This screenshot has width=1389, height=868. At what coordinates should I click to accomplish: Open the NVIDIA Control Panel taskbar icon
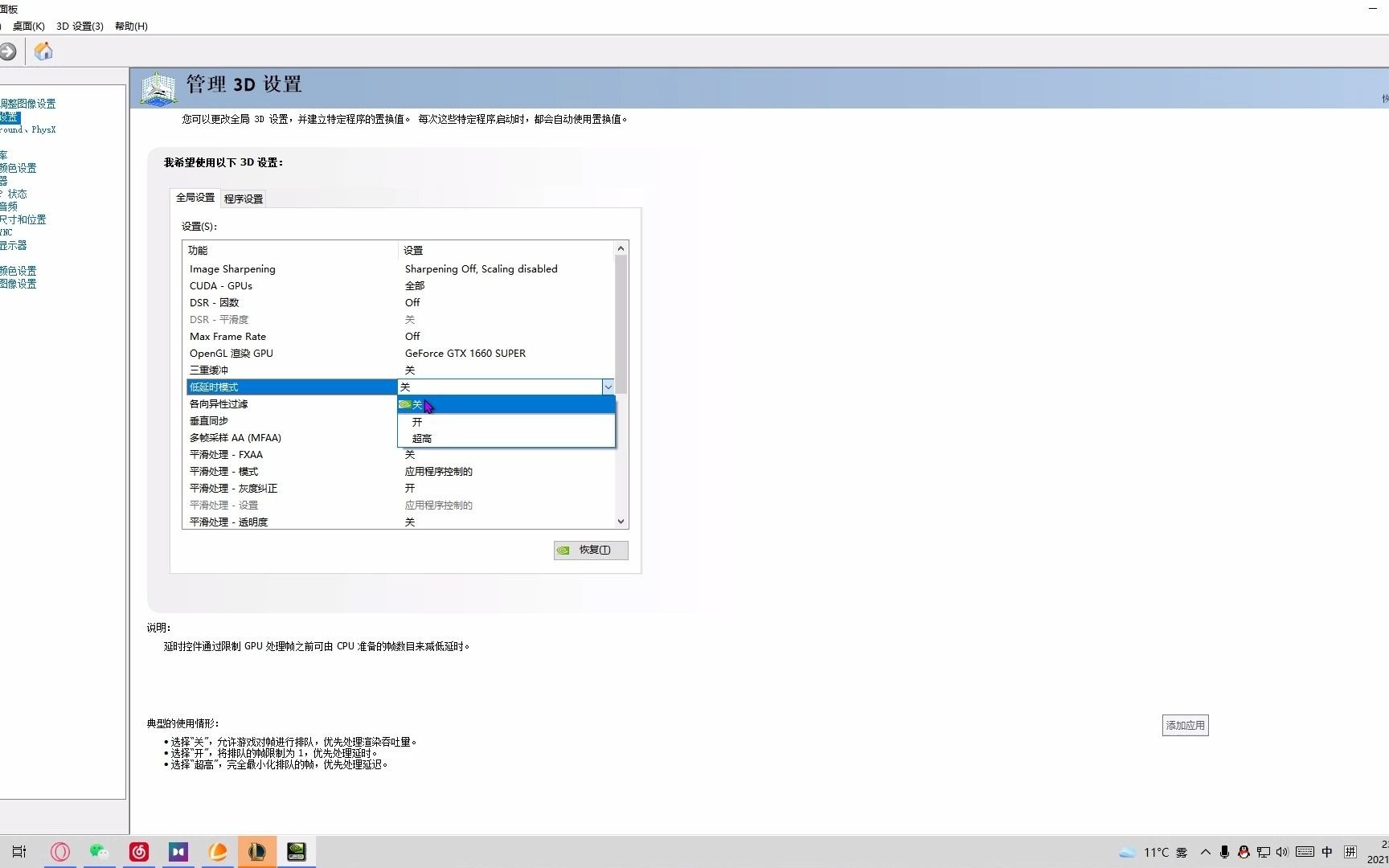[296, 852]
